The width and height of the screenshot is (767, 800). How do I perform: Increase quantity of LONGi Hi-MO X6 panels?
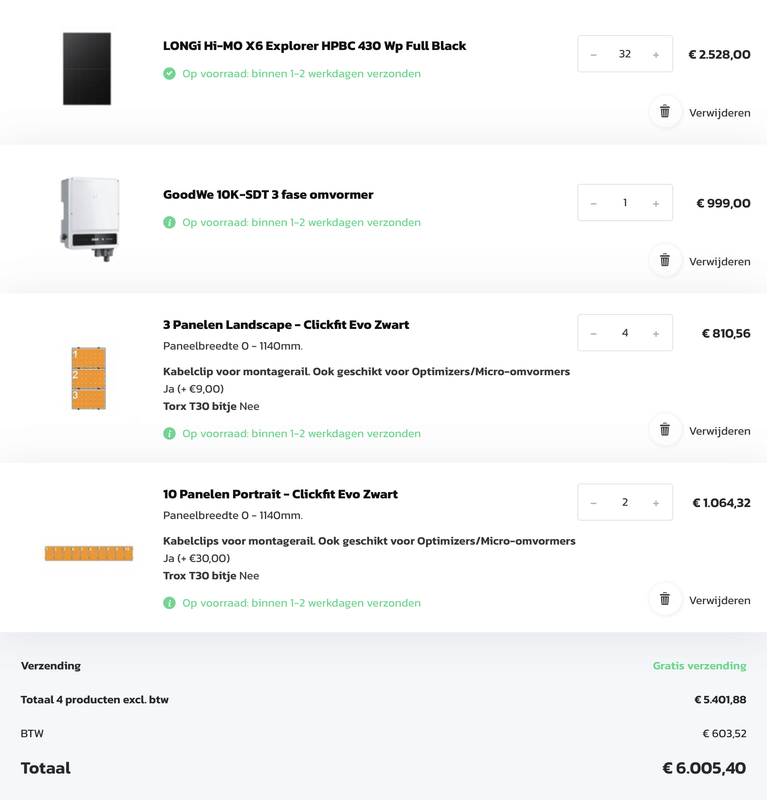coord(656,55)
